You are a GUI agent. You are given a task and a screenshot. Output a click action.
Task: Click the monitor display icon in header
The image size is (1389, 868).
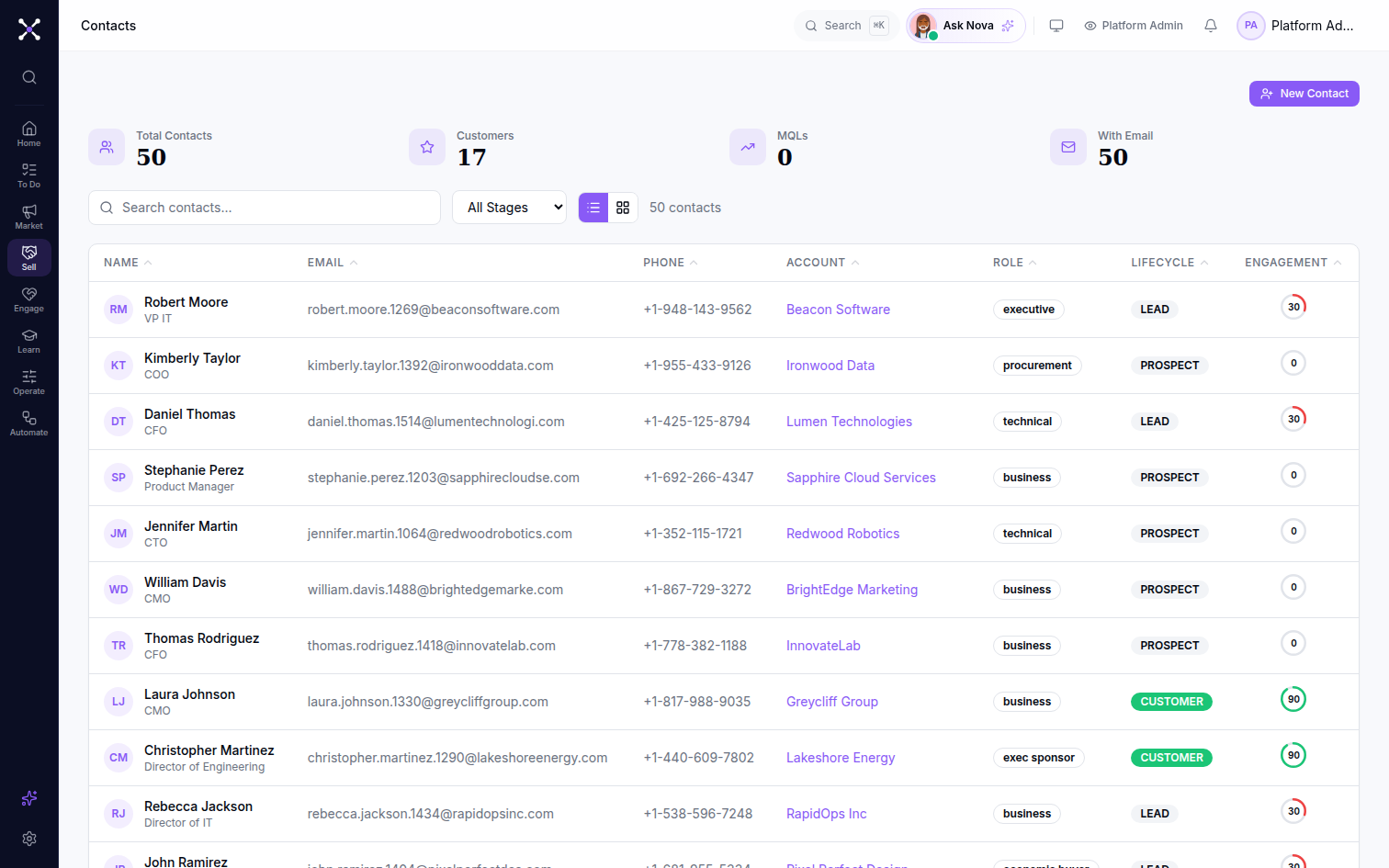[x=1056, y=26]
